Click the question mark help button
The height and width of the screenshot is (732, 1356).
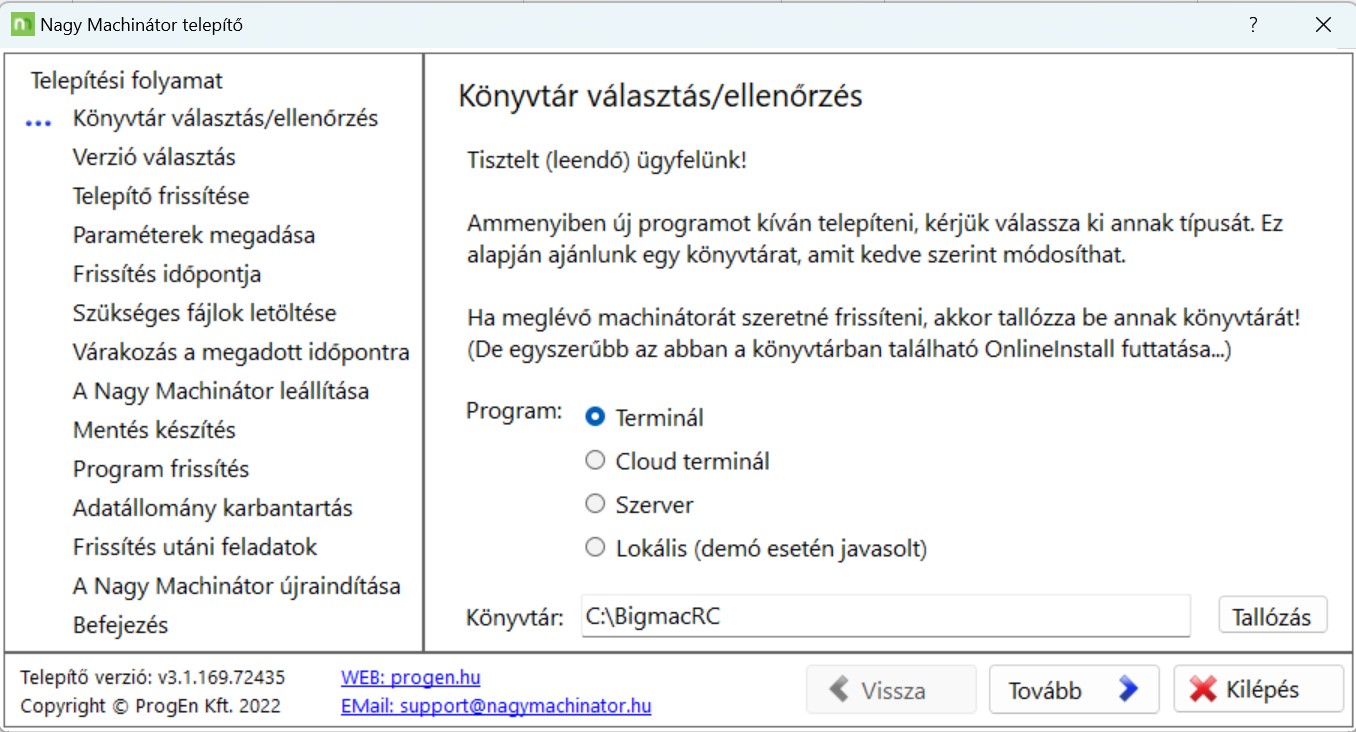1253,25
